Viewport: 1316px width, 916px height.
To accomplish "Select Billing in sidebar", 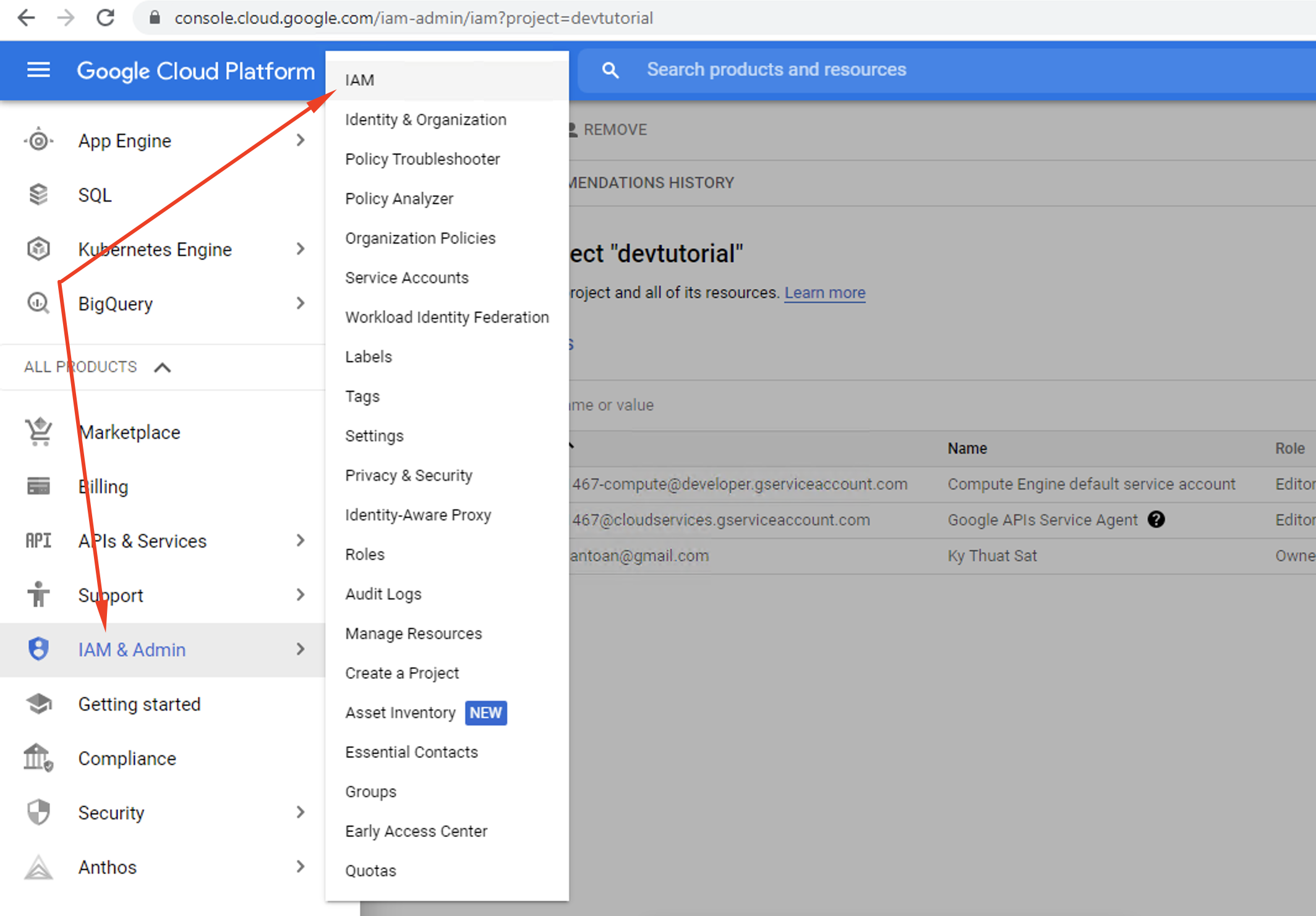I will 162,486.
